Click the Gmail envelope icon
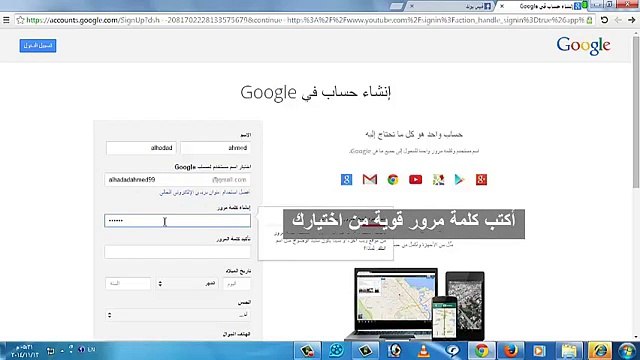The image size is (640, 360). 369,179
